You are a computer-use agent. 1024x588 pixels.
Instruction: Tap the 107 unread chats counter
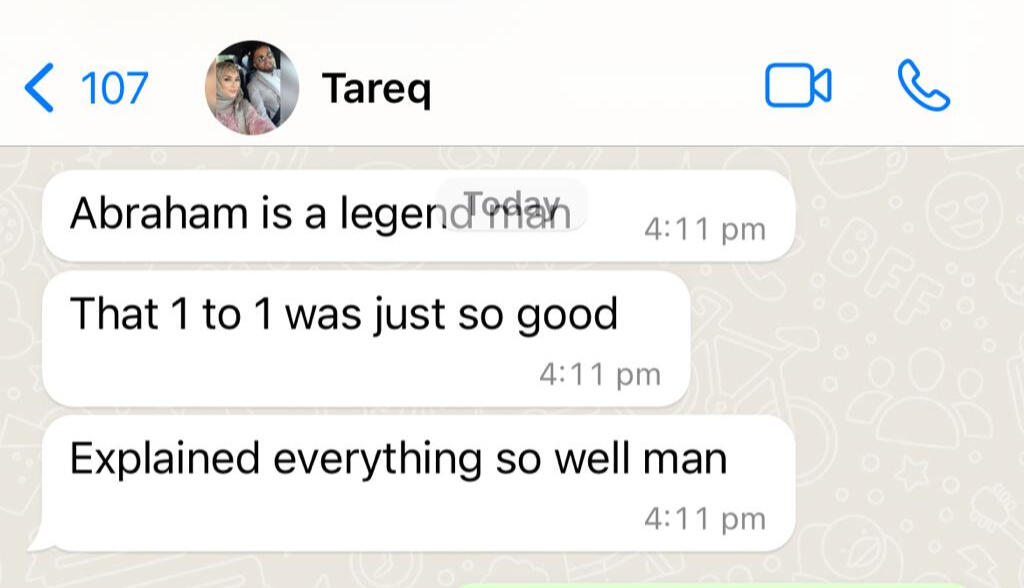coord(114,88)
